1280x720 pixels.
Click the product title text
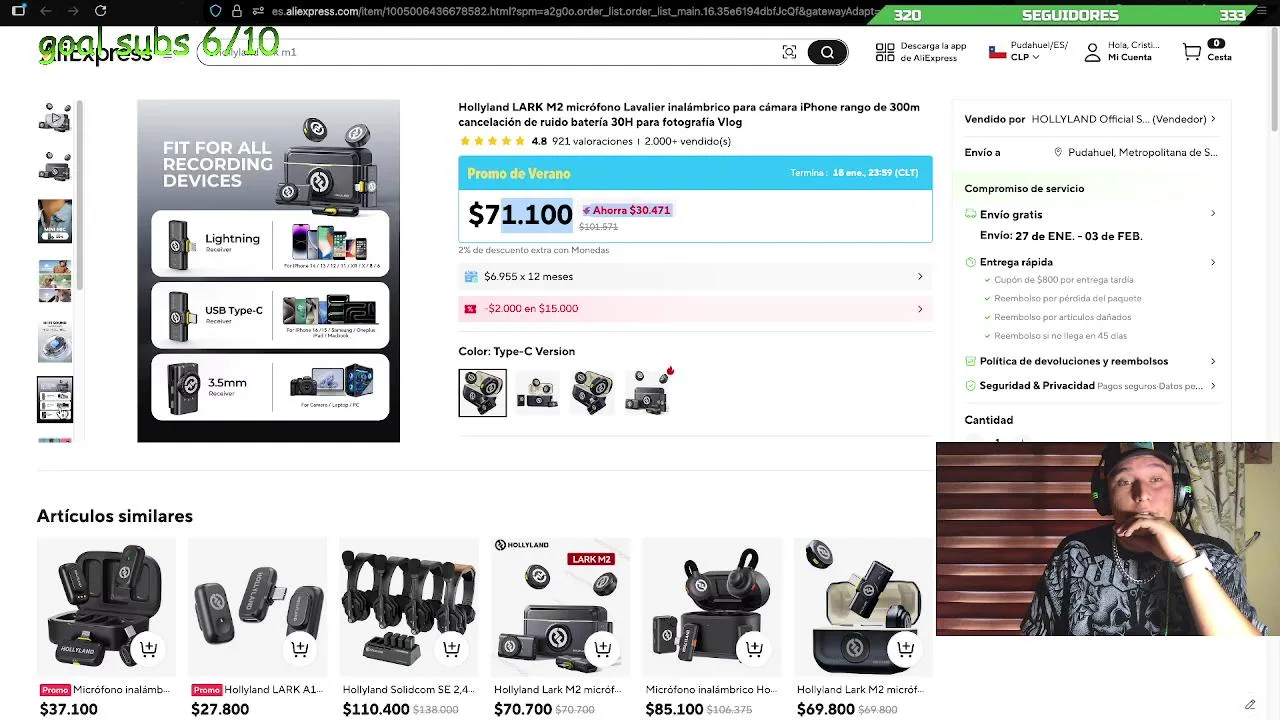point(689,114)
